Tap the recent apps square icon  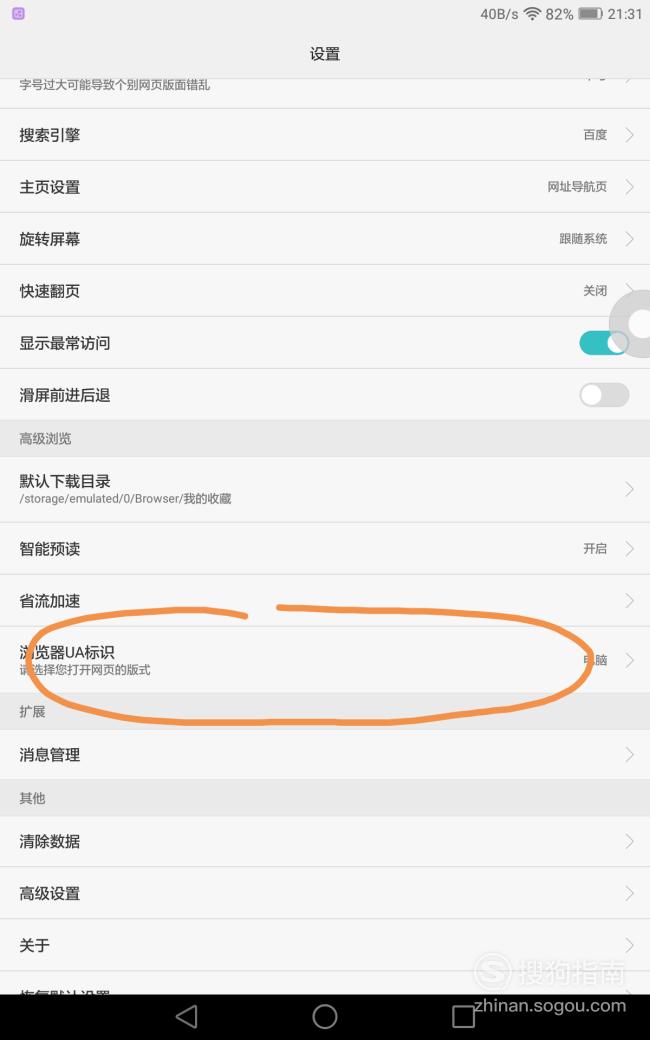point(463,1016)
